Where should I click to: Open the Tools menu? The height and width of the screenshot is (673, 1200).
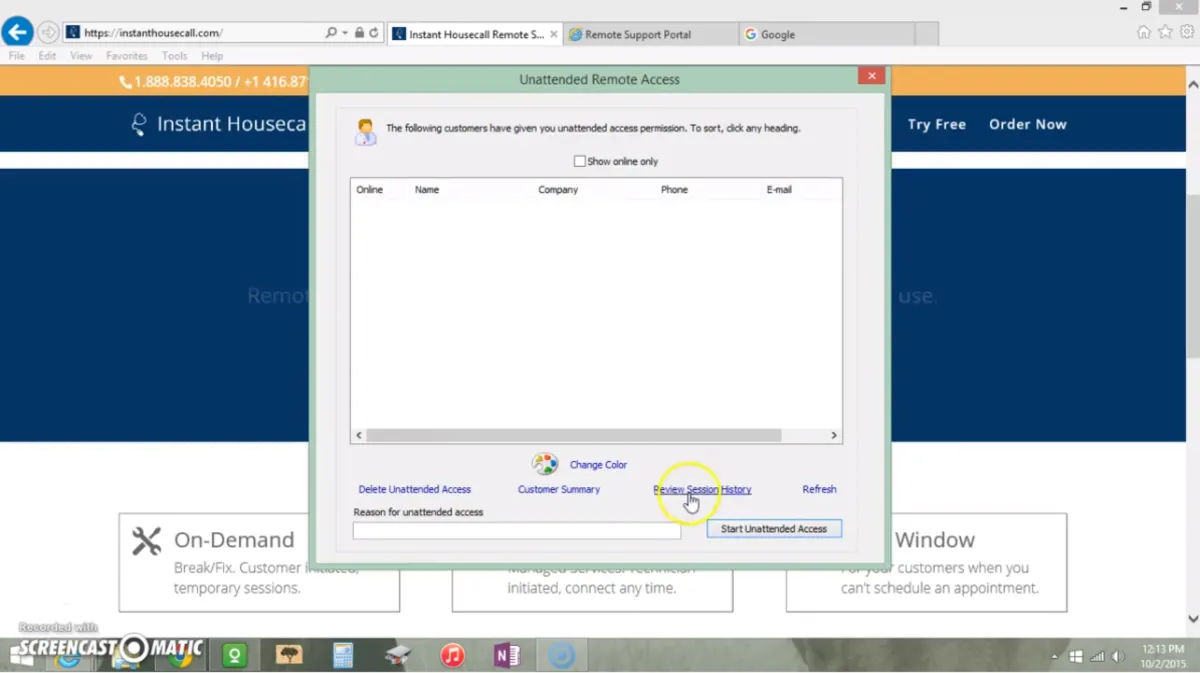point(174,56)
